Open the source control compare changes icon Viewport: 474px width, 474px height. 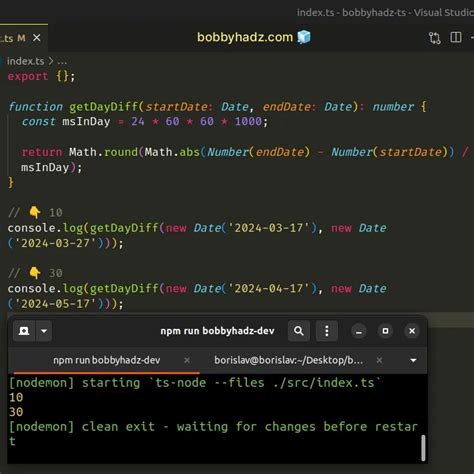434,38
